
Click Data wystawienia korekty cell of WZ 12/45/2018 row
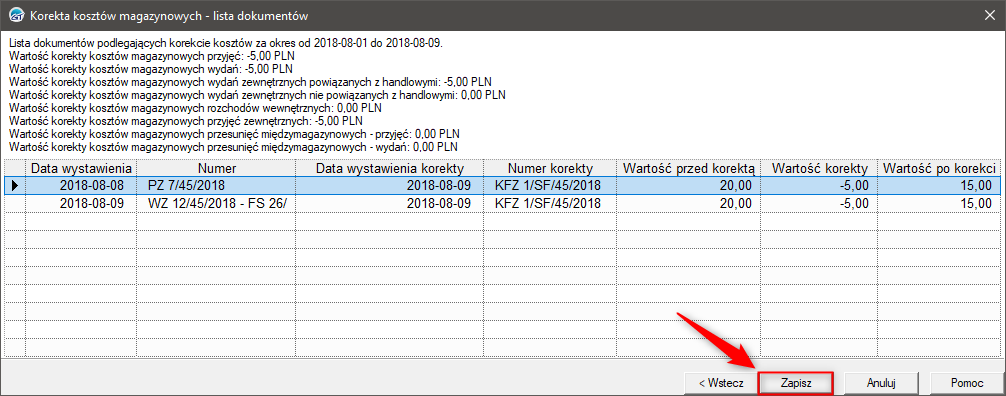pos(389,204)
